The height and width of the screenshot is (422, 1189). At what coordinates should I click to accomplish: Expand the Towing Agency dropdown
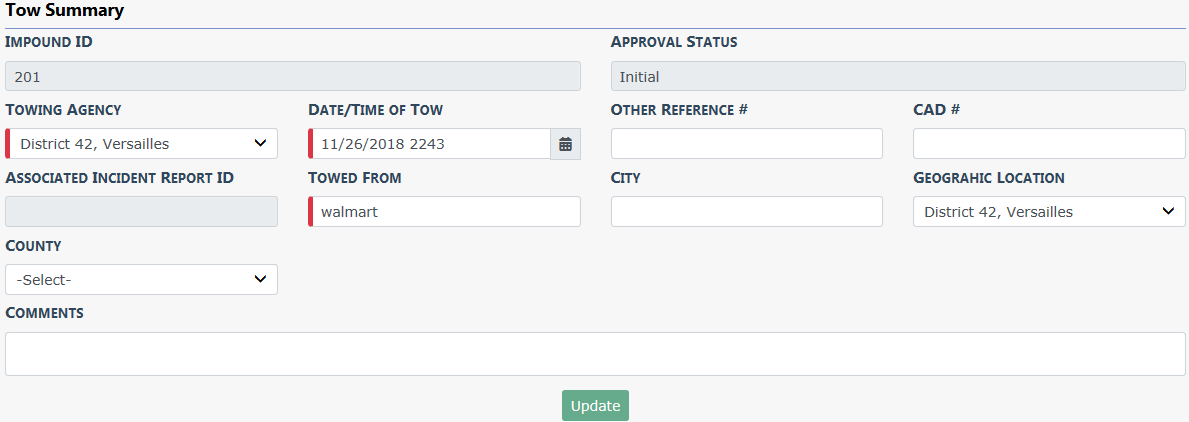click(x=142, y=144)
